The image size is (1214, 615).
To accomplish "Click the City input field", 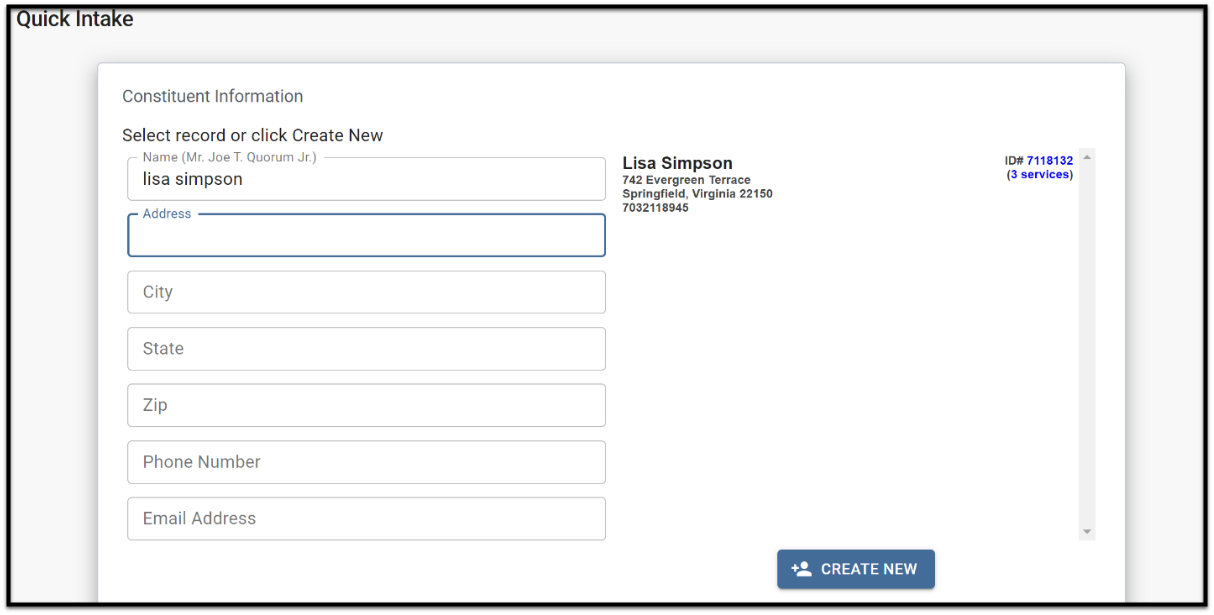I will coord(366,292).
